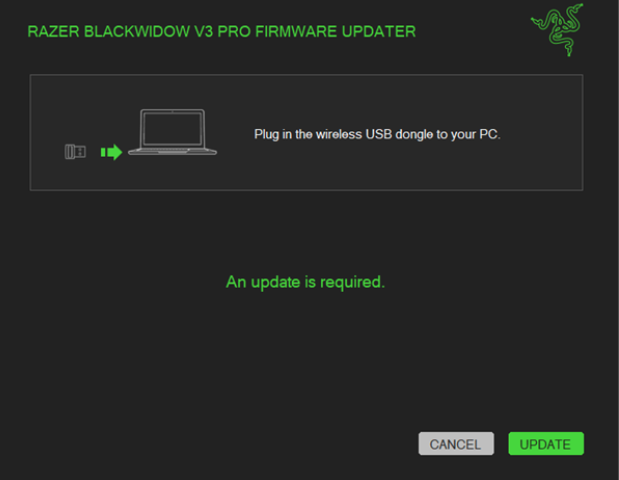The height and width of the screenshot is (480, 619).
Task: Click the green Razer snake logo
Action: (557, 30)
